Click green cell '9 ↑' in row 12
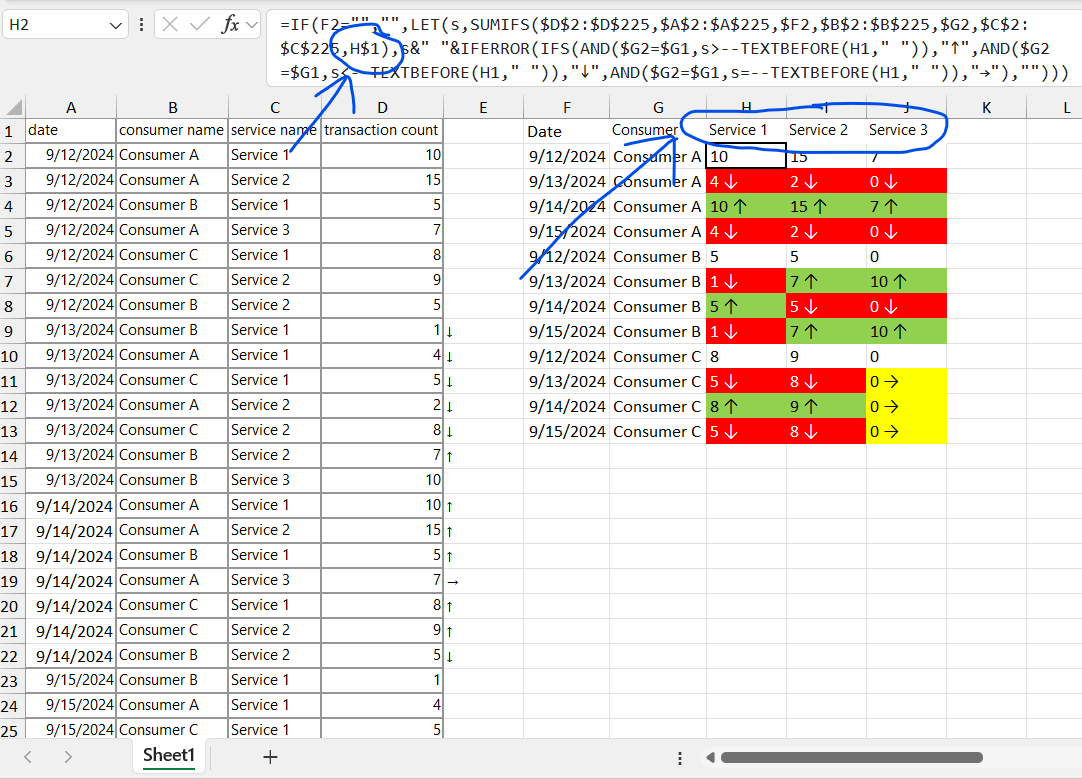1082x779 pixels. (826, 406)
